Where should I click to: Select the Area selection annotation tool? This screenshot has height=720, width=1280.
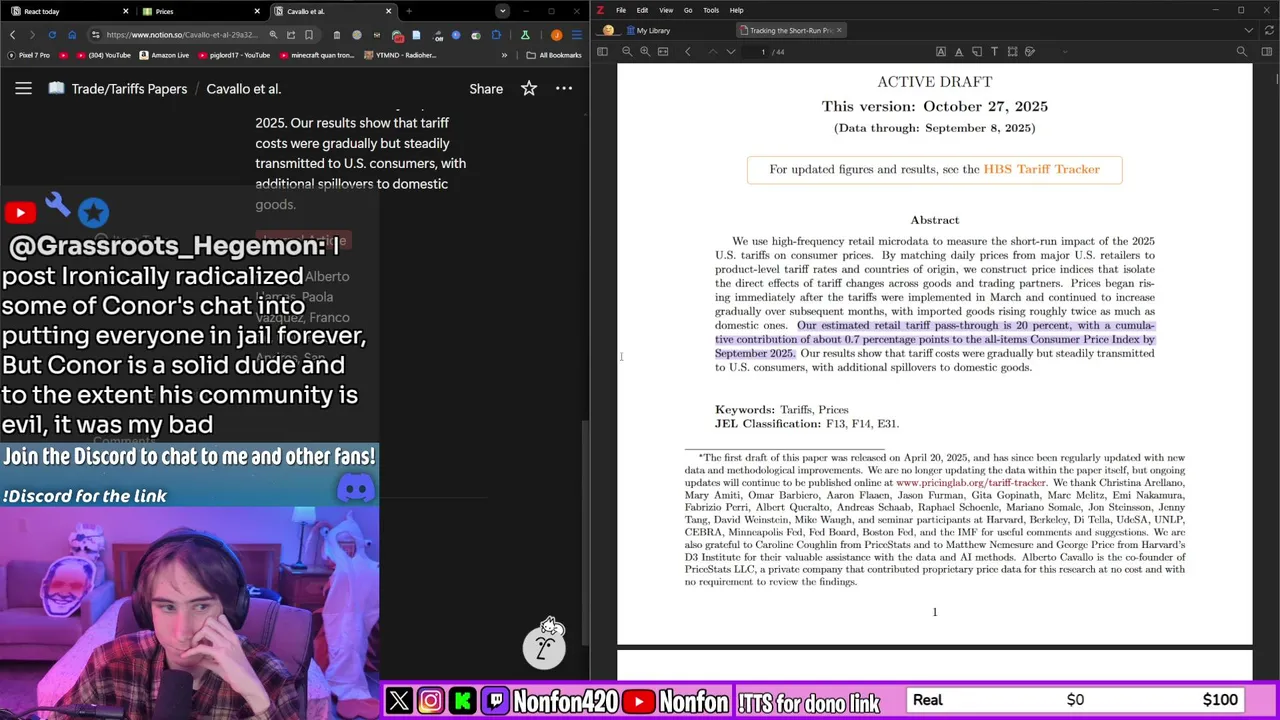tap(1012, 51)
